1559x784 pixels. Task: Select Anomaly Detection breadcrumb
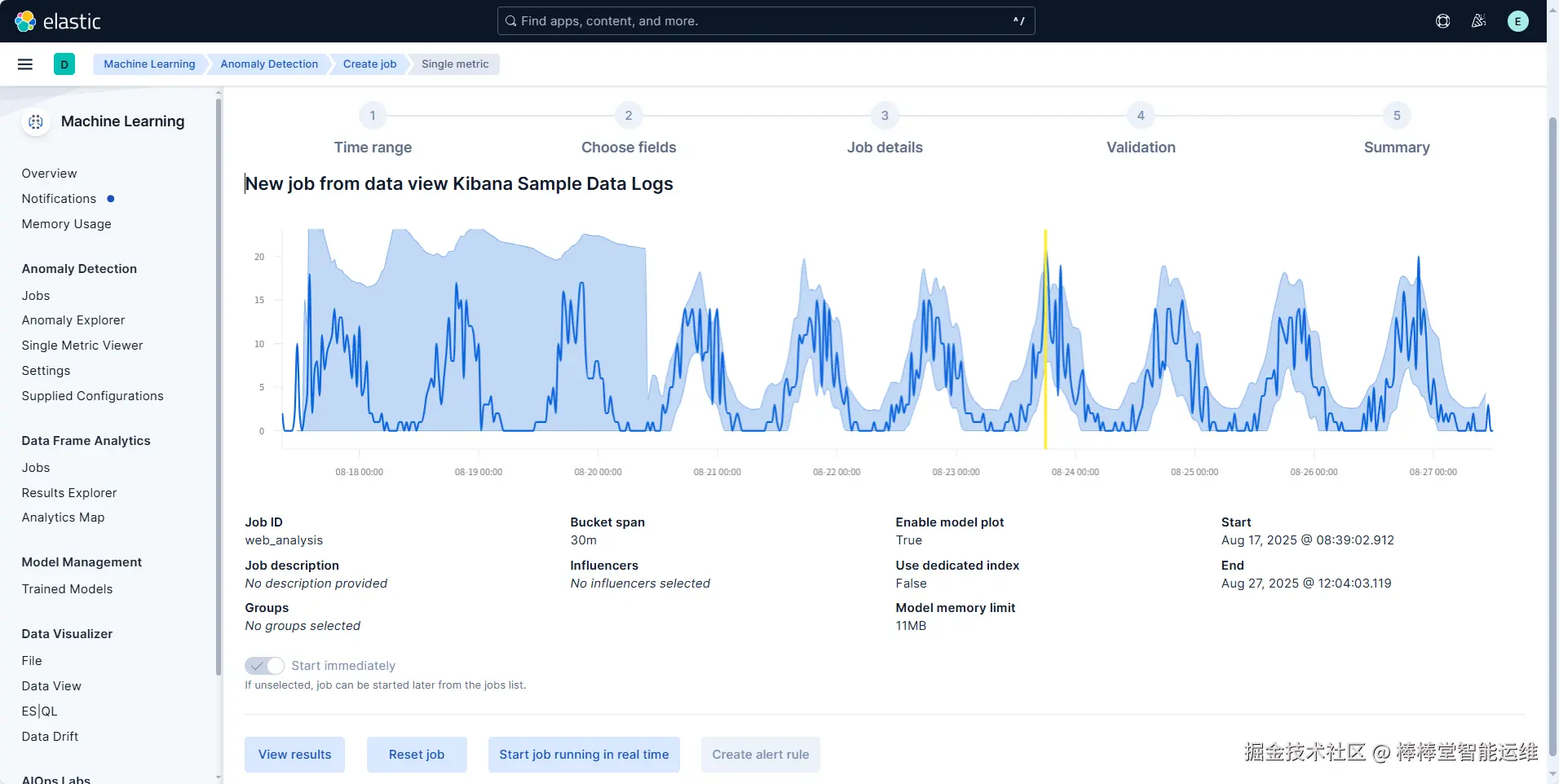(269, 64)
